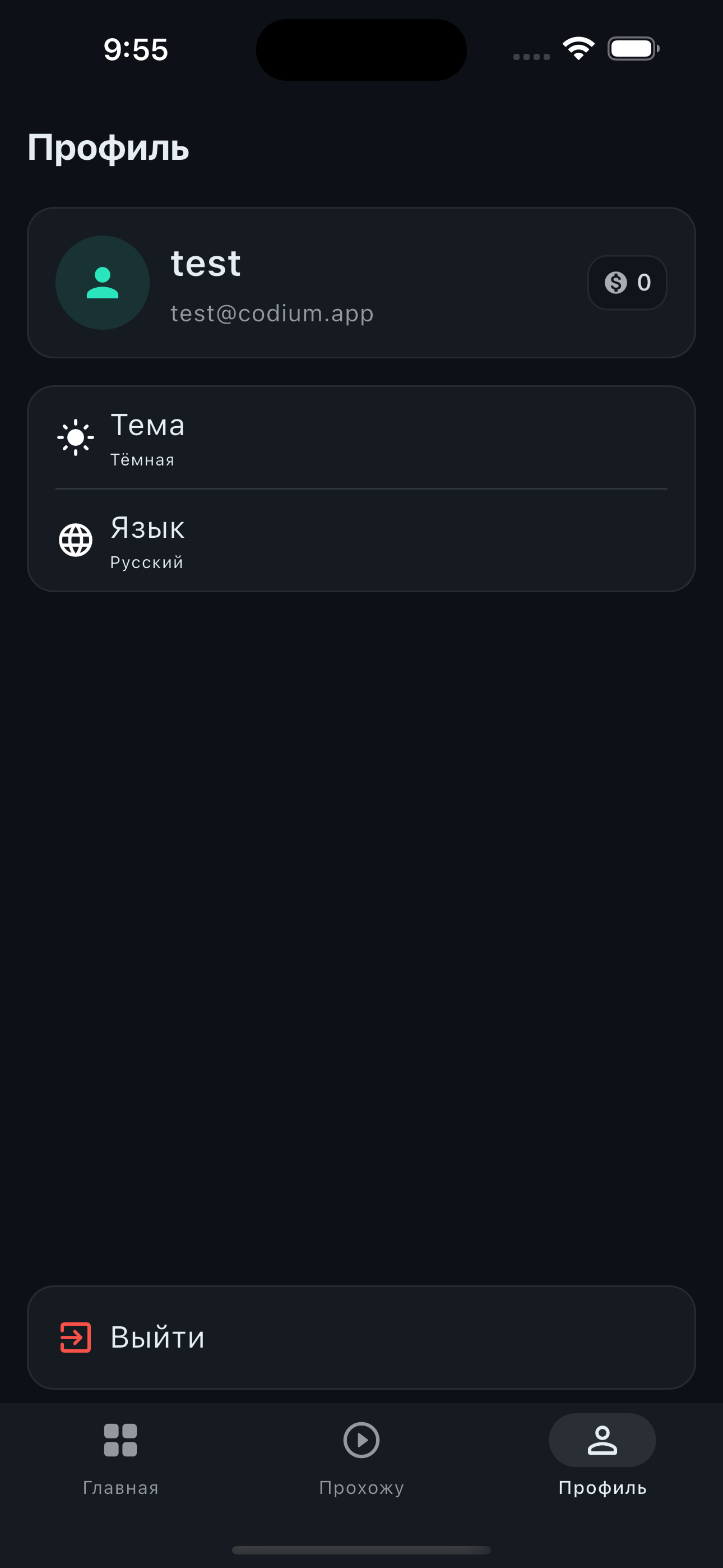Tap the Прохожу play circle icon
This screenshot has height=1568, width=723.
pyautogui.click(x=361, y=1440)
